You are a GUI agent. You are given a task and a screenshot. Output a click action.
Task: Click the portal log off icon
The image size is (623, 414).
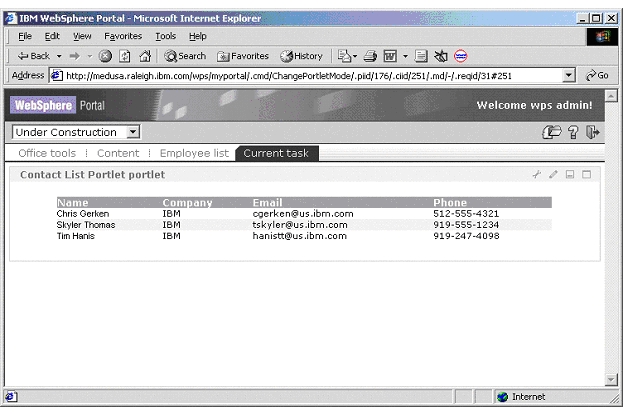(592, 132)
